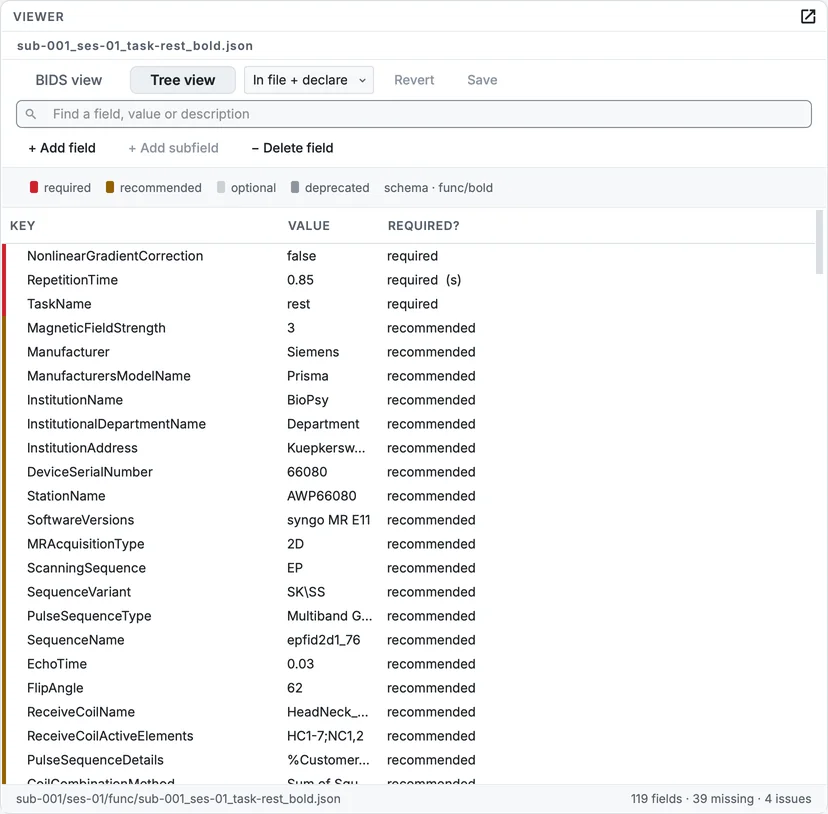Select the NonlinearGradientCorrection row key
Screen dimensions: 828x814
(x=115, y=256)
